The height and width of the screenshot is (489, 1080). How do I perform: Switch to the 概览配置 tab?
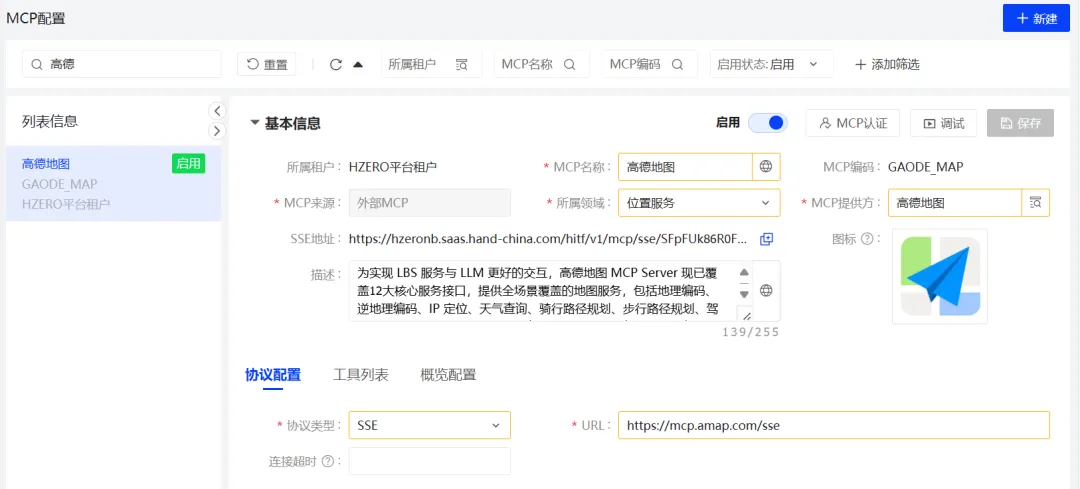[x=448, y=375]
